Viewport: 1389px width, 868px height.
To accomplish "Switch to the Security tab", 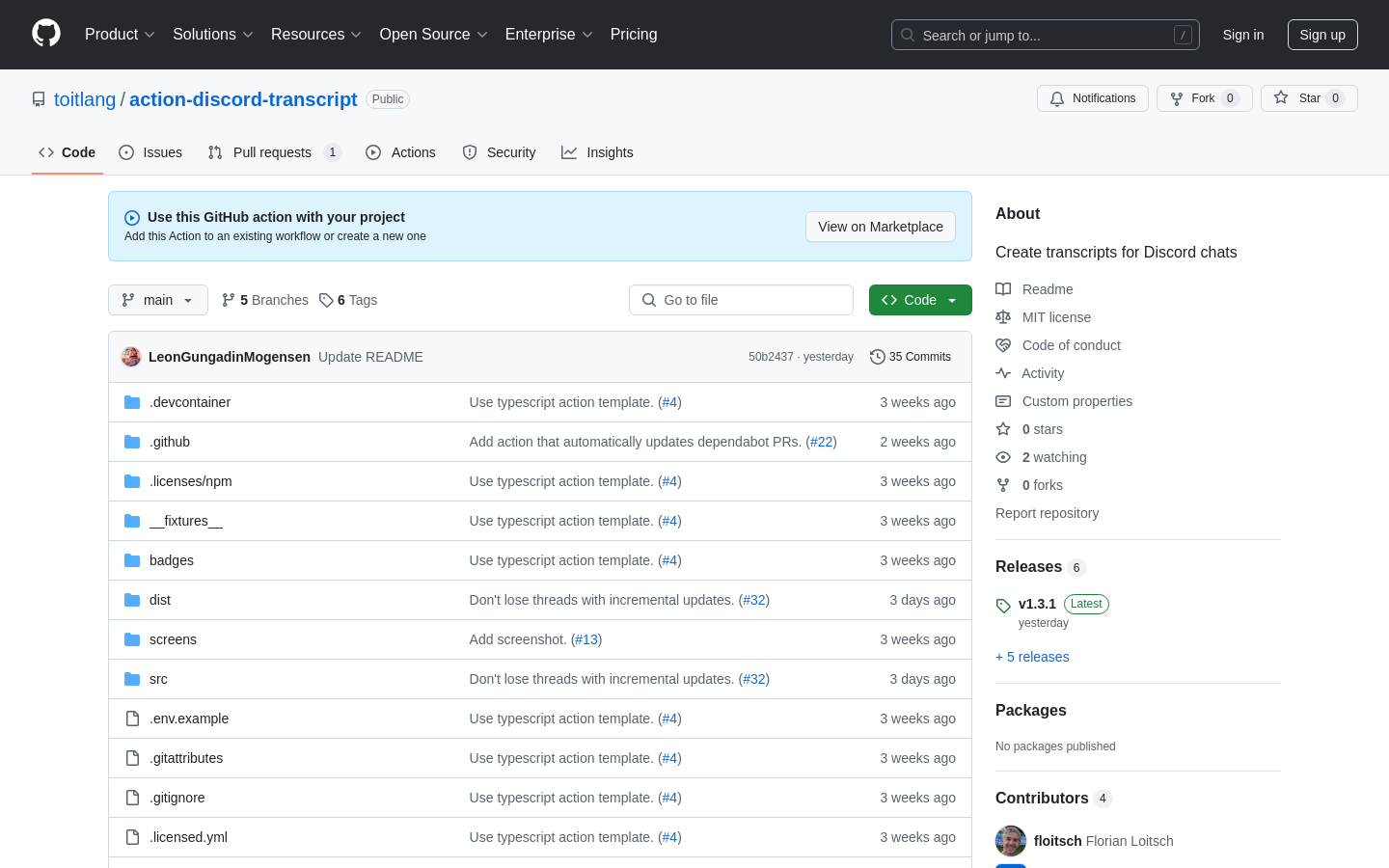I will (x=499, y=152).
